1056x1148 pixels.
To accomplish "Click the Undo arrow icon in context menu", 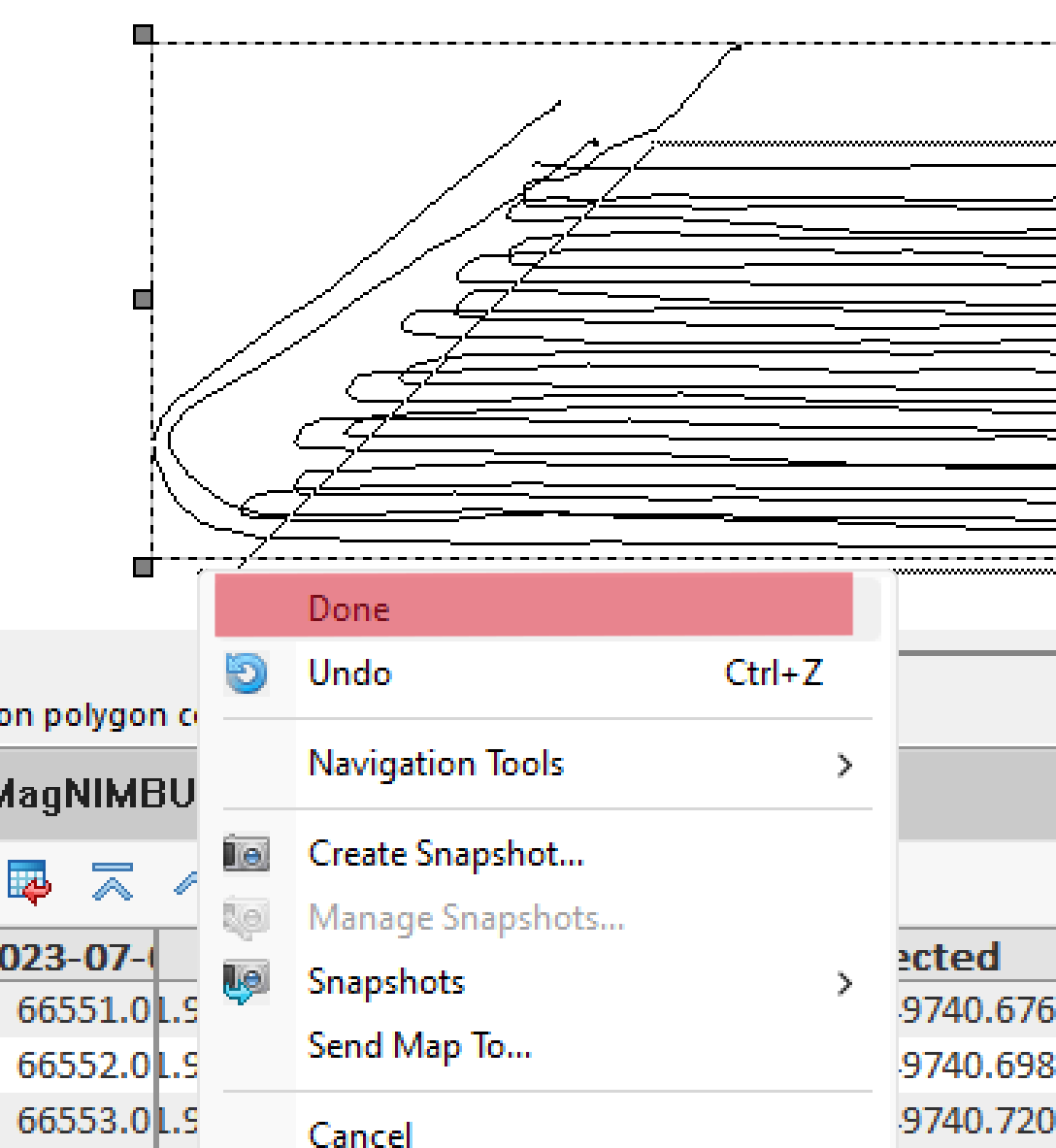I will click(x=245, y=673).
